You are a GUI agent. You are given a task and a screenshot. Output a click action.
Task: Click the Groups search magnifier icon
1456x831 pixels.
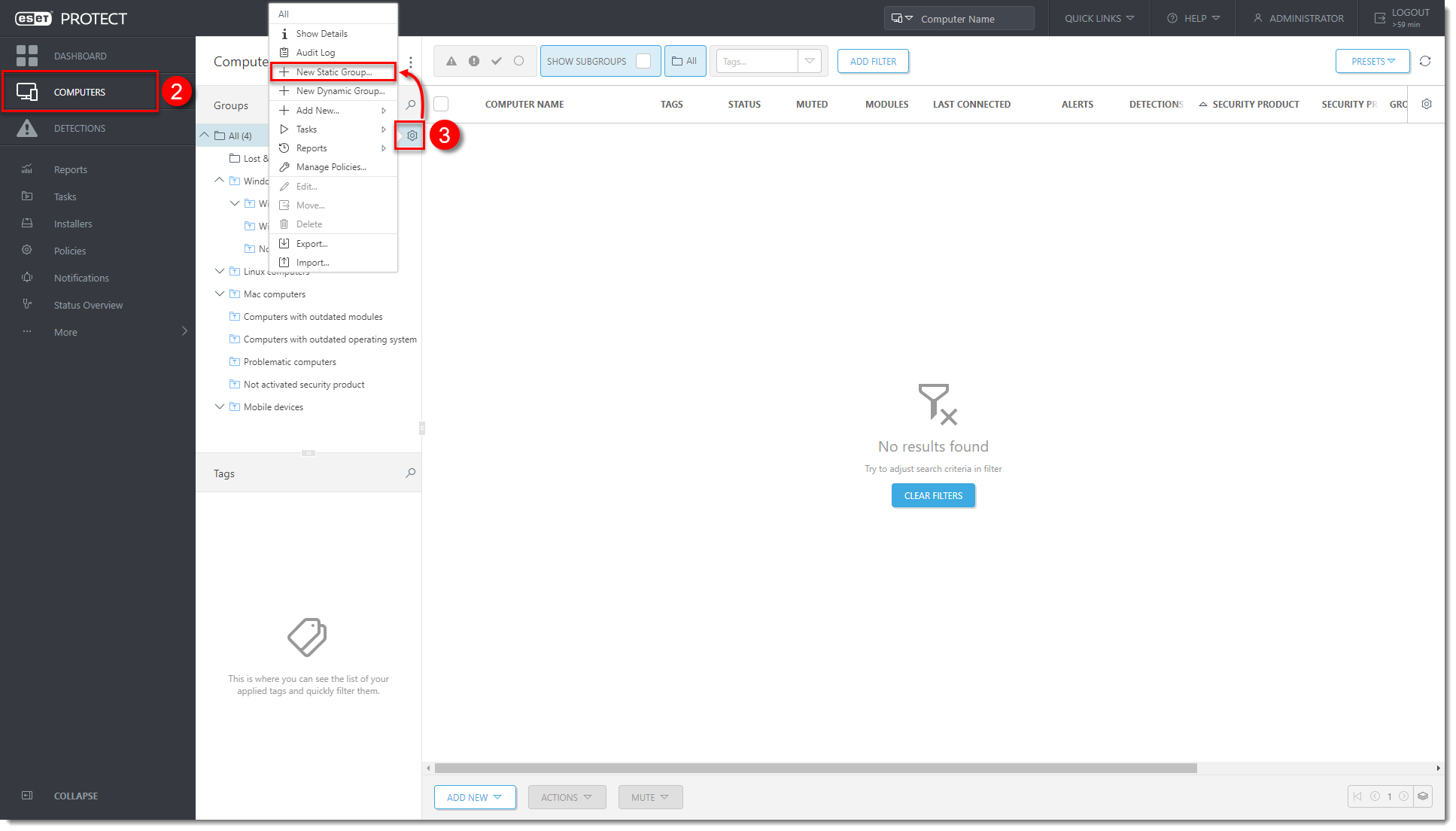point(410,105)
